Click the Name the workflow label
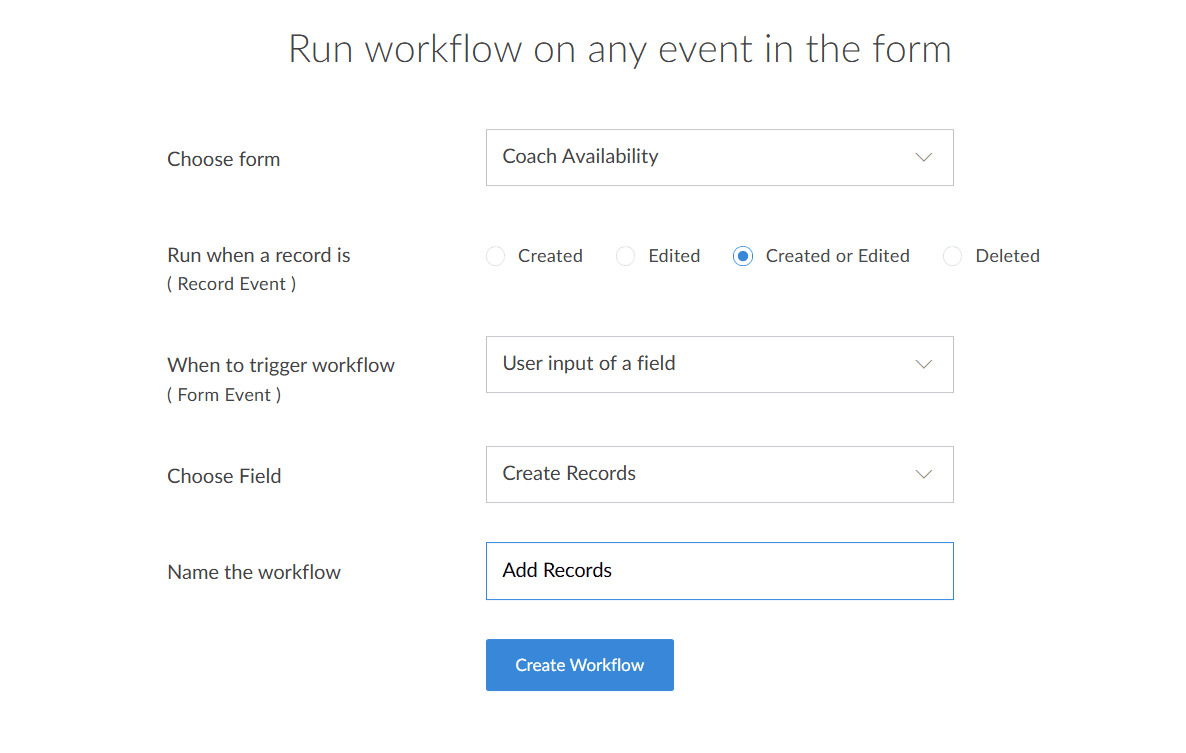 (x=254, y=572)
